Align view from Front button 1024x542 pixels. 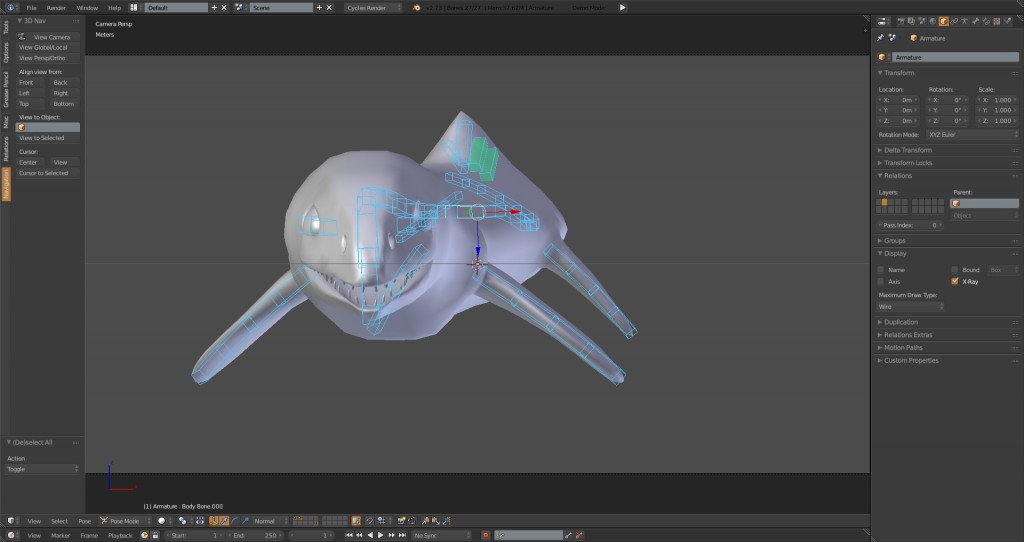coord(31,82)
